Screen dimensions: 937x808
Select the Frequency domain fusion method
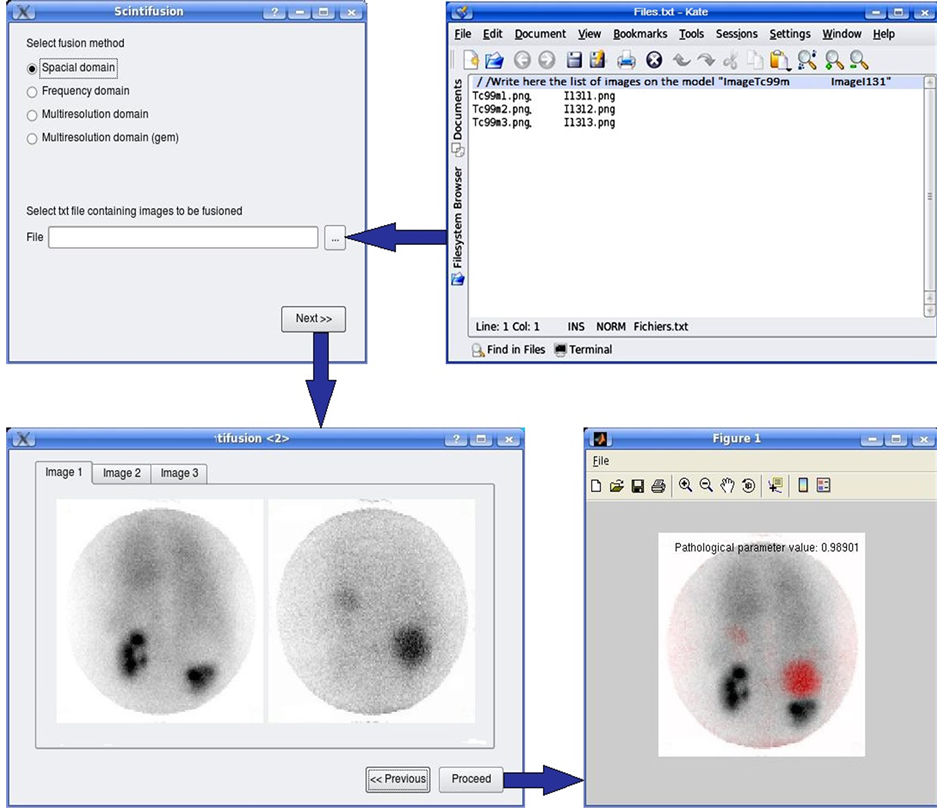pos(32,92)
